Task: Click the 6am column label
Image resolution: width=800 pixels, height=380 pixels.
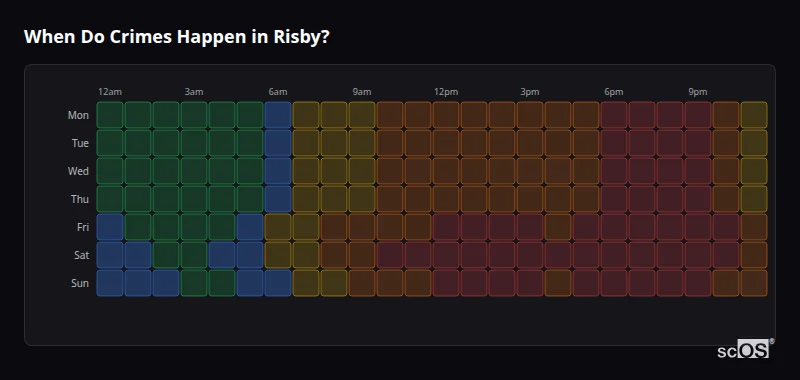Action: coord(278,92)
